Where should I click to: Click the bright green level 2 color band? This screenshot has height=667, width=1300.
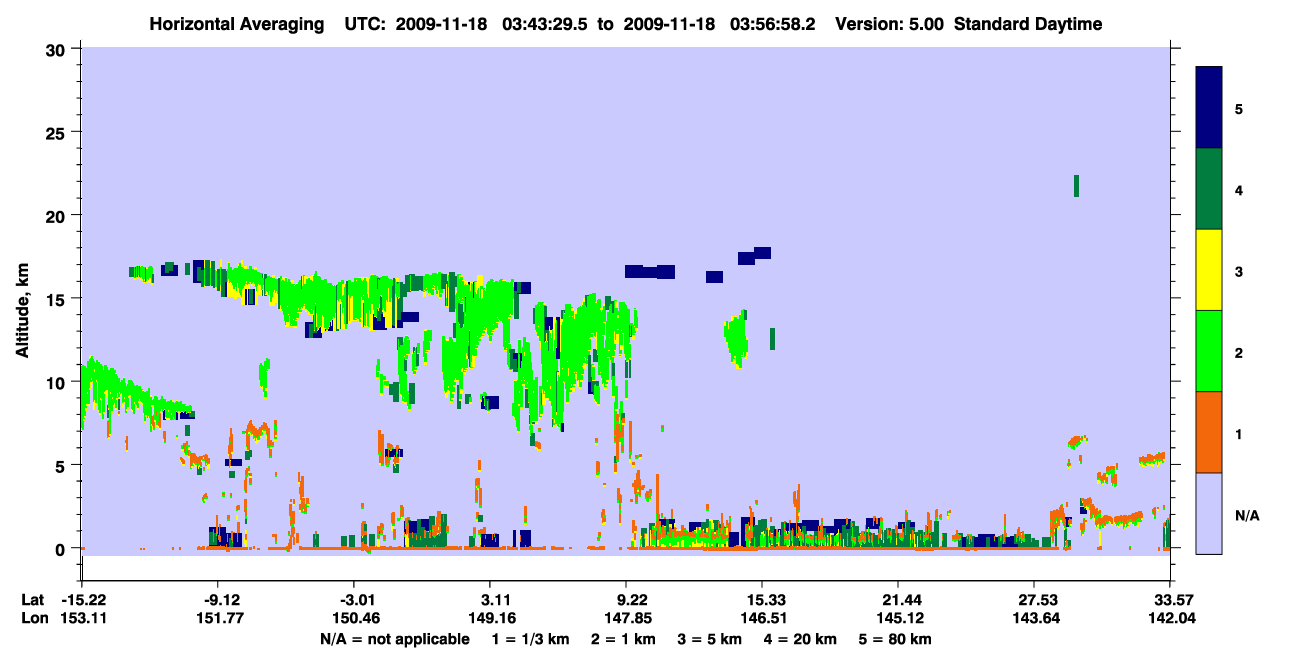pyautogui.click(x=1209, y=351)
